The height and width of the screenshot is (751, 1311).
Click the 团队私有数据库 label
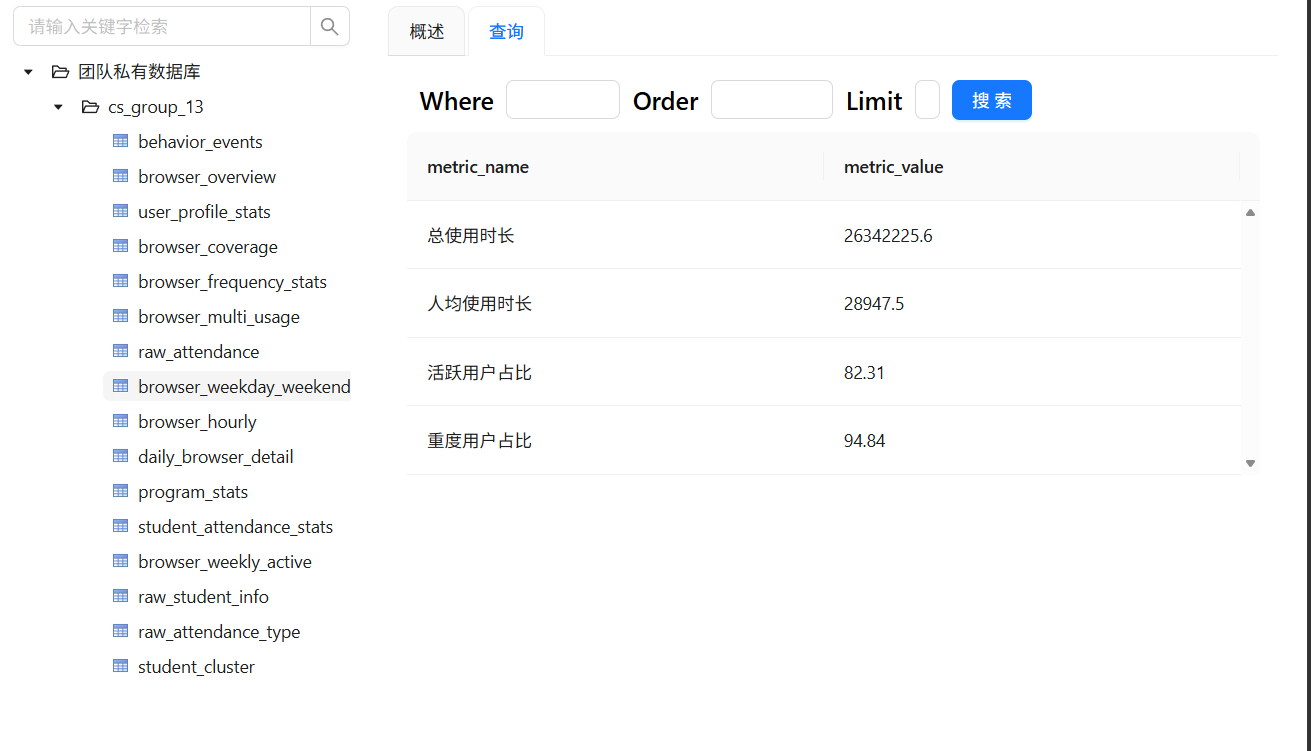(140, 72)
